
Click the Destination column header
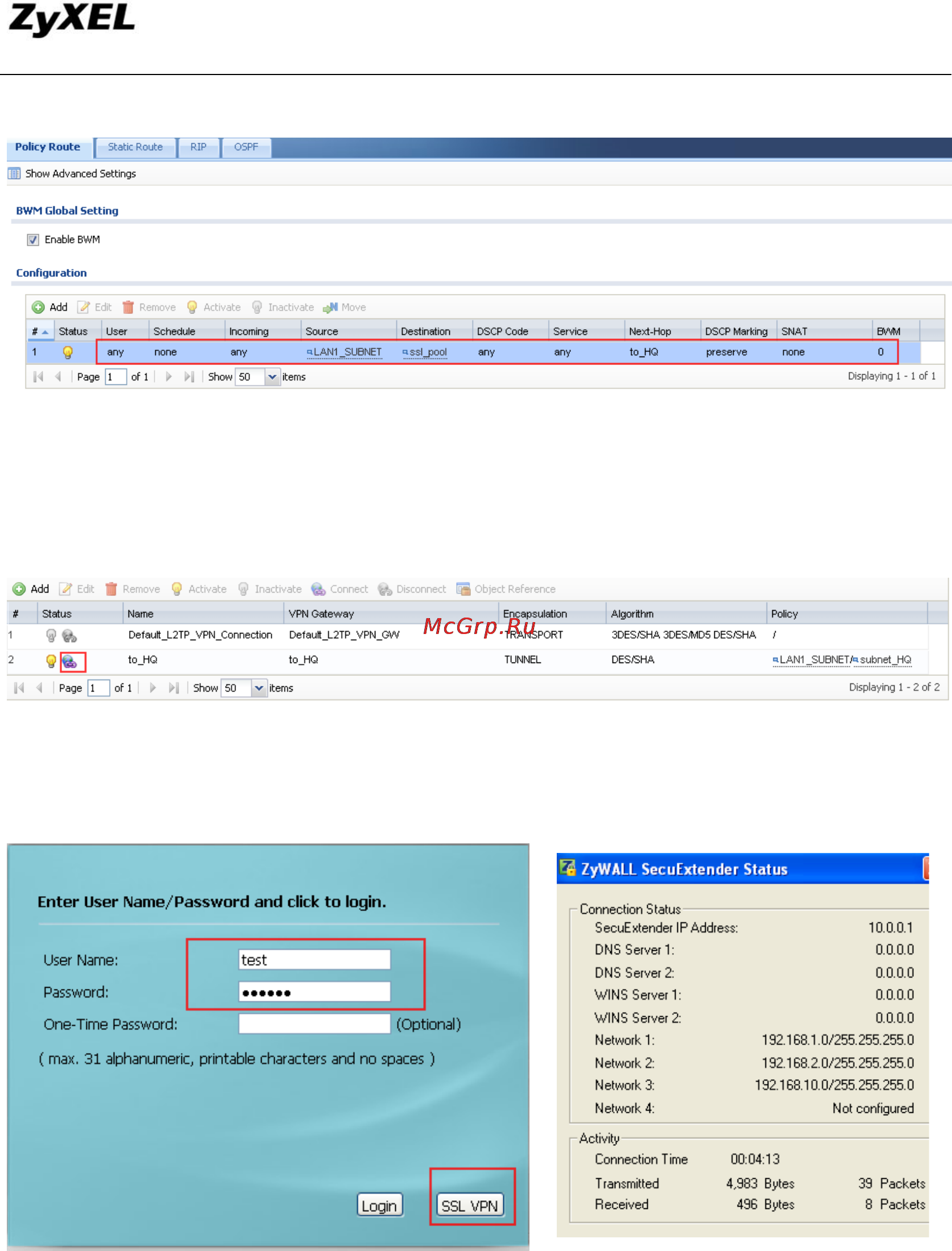coord(434,332)
